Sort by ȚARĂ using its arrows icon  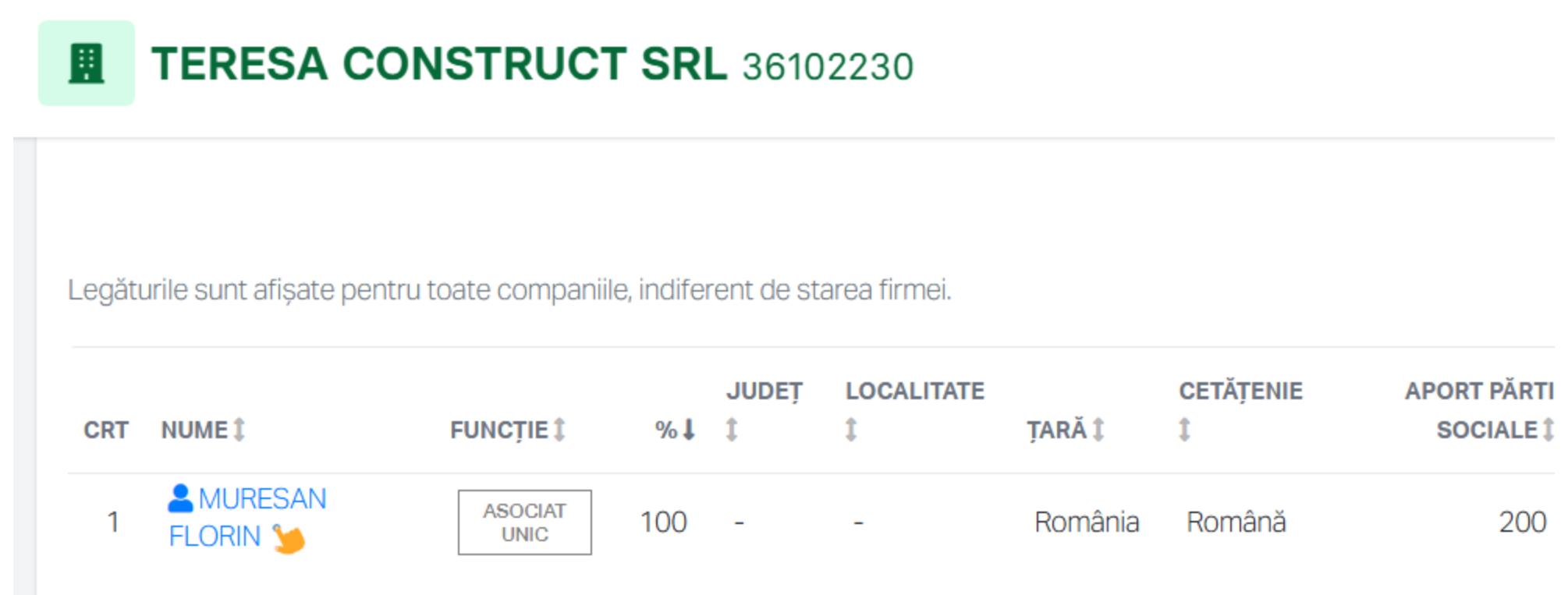(1098, 430)
